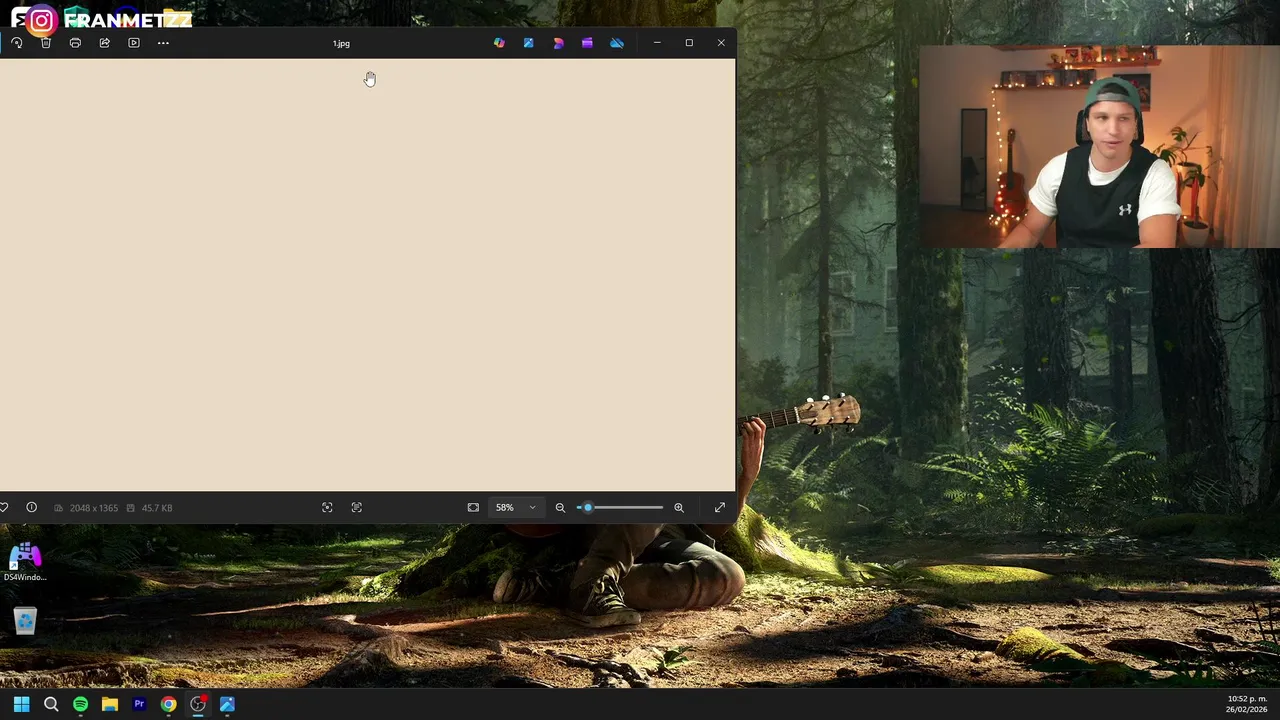The image size is (1280, 720).
Task: Open Spotify from the taskbar
Action: (80, 704)
